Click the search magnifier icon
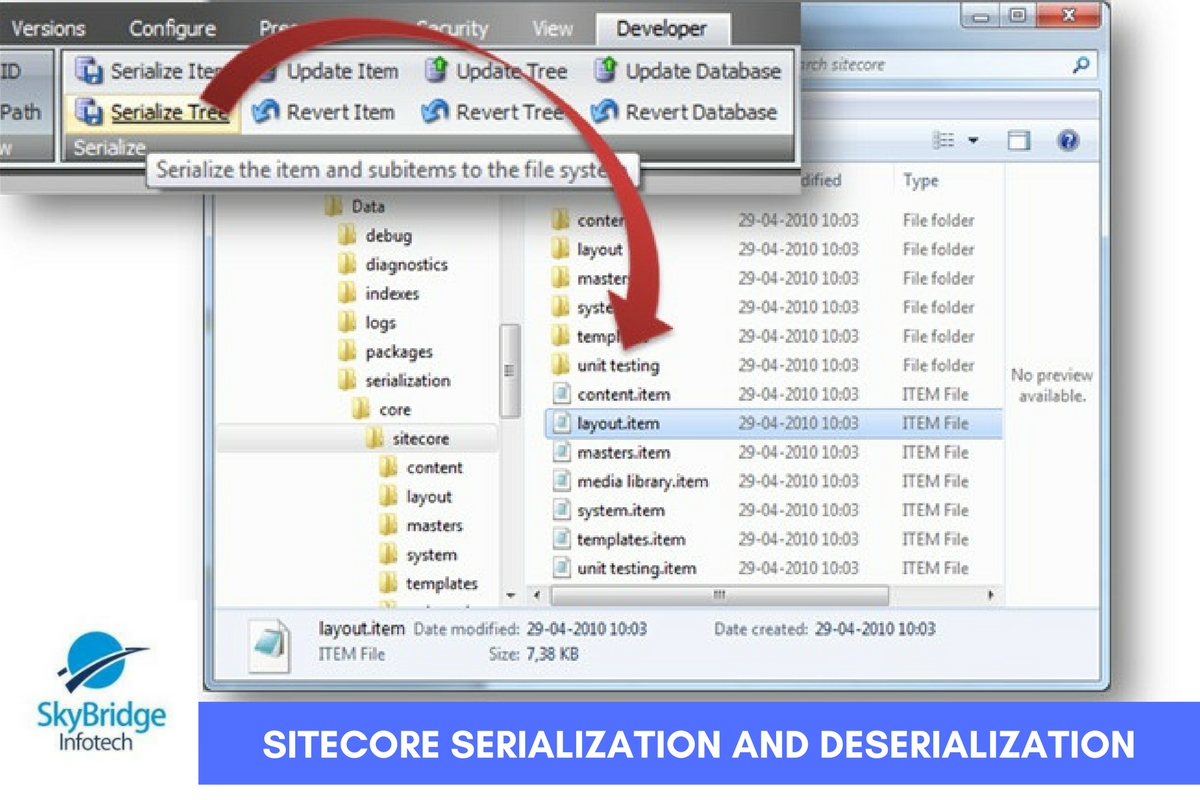 click(x=1080, y=66)
